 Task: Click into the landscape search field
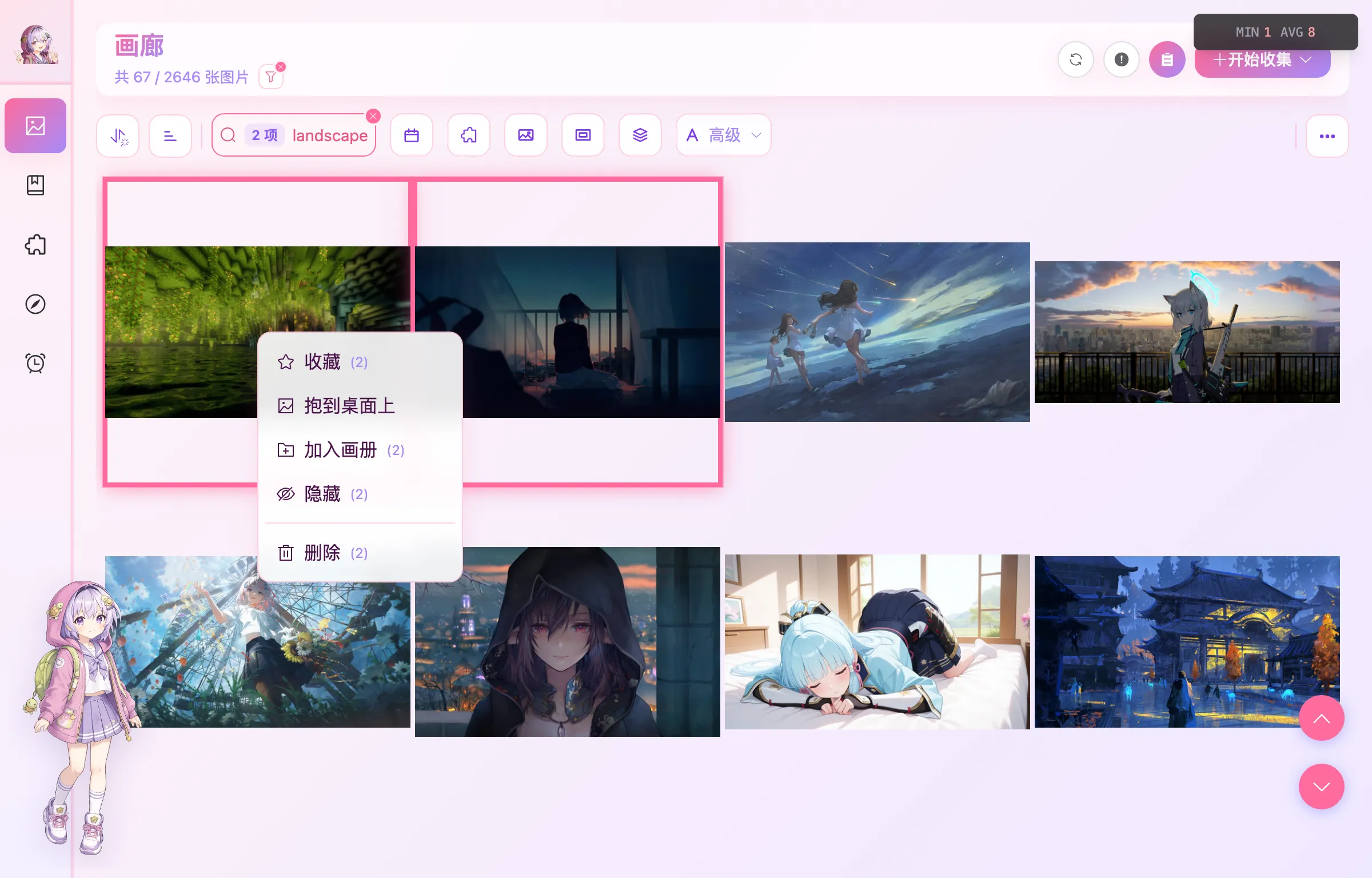294,135
